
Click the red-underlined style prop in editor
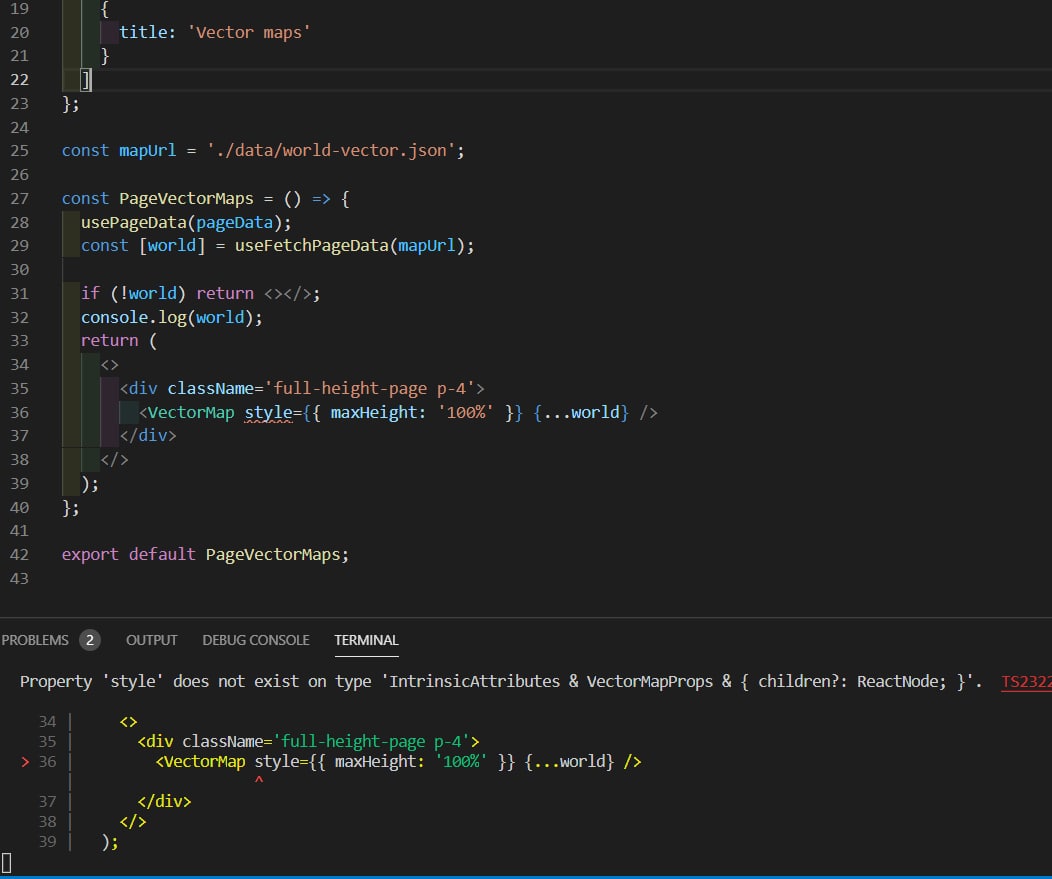click(267, 412)
